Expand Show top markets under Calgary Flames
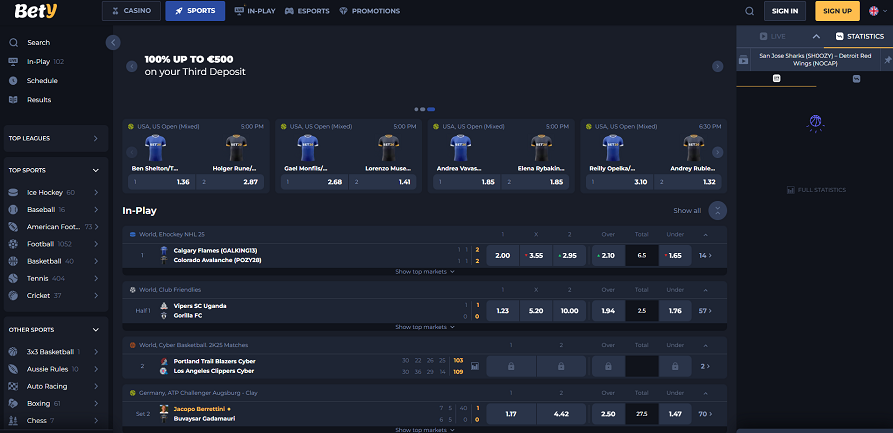893x433 pixels. (425, 272)
